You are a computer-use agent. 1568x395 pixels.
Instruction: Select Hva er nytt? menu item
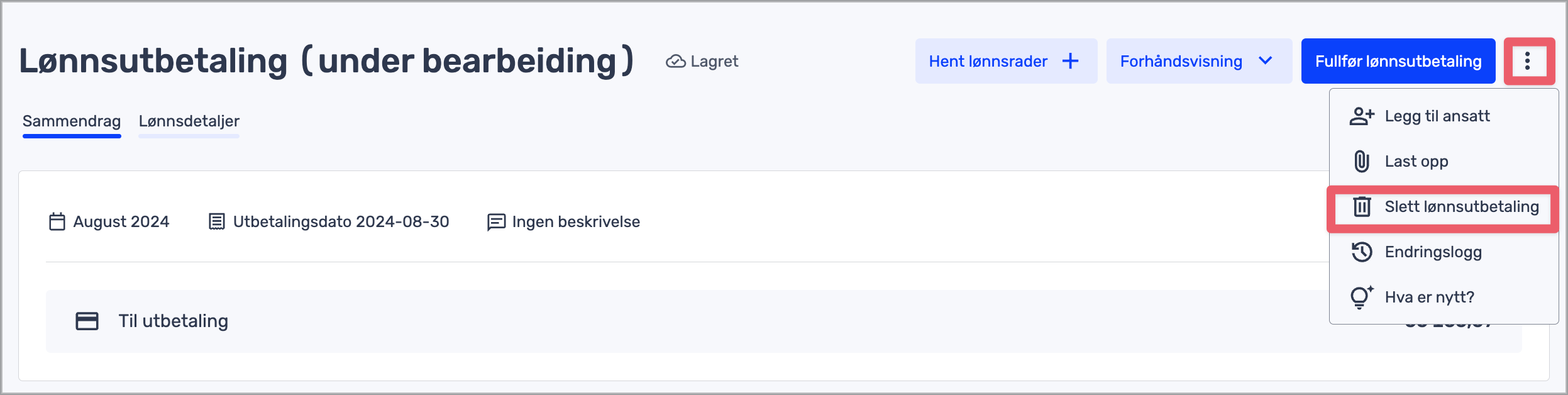click(1429, 298)
